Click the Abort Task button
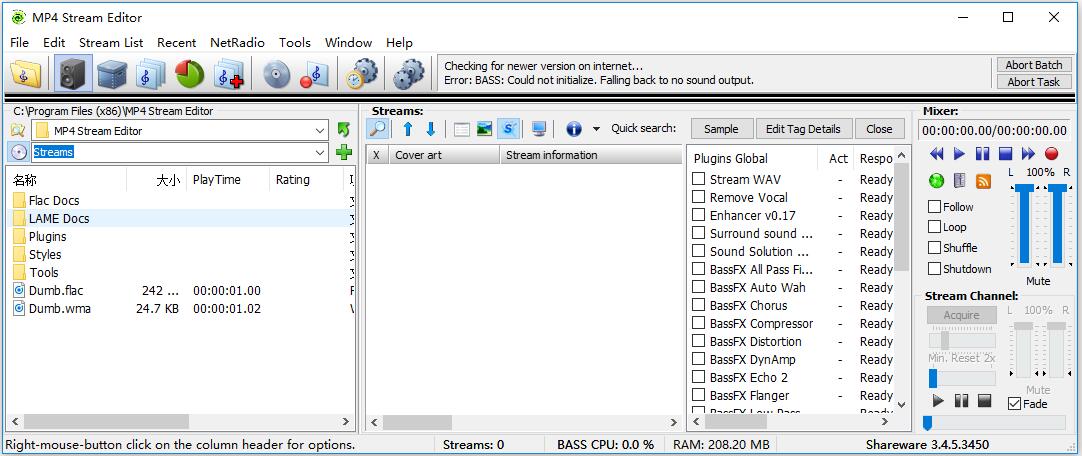The height and width of the screenshot is (456, 1082). tap(1034, 81)
